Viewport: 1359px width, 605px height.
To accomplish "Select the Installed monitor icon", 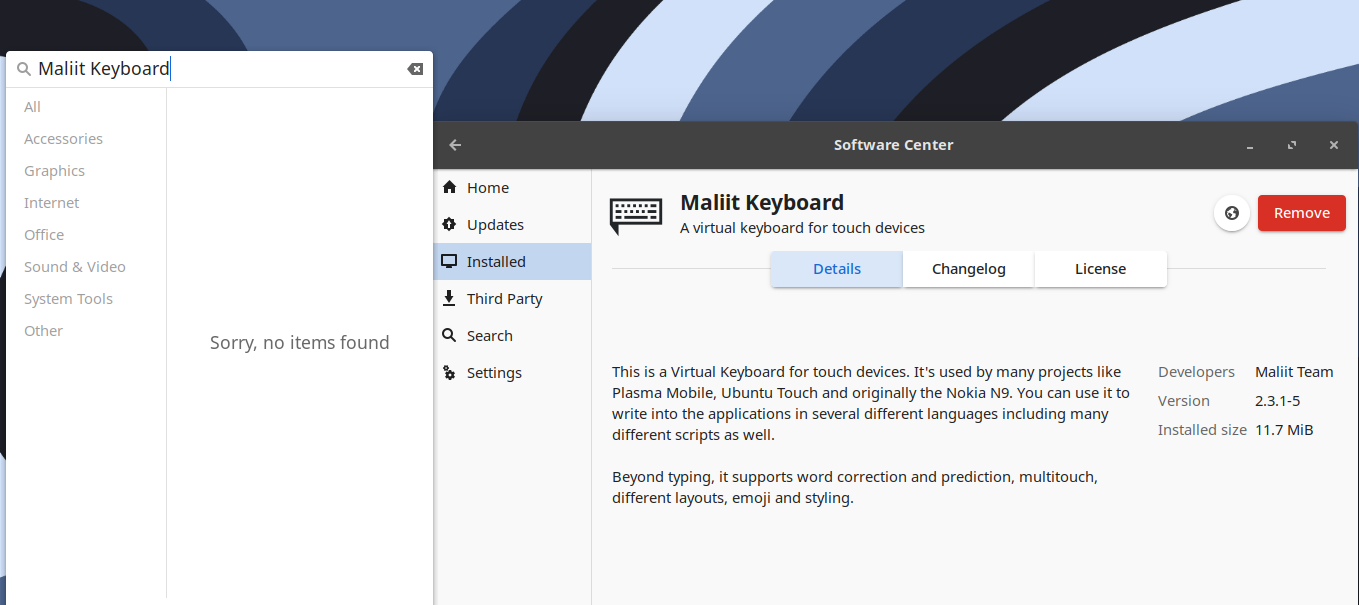I will pos(449,261).
